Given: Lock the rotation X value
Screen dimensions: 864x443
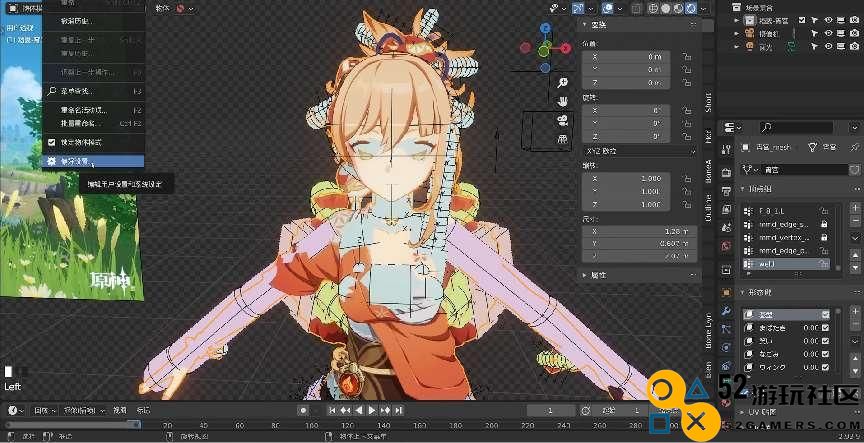Looking at the screenshot, I should pyautogui.click(x=687, y=111).
